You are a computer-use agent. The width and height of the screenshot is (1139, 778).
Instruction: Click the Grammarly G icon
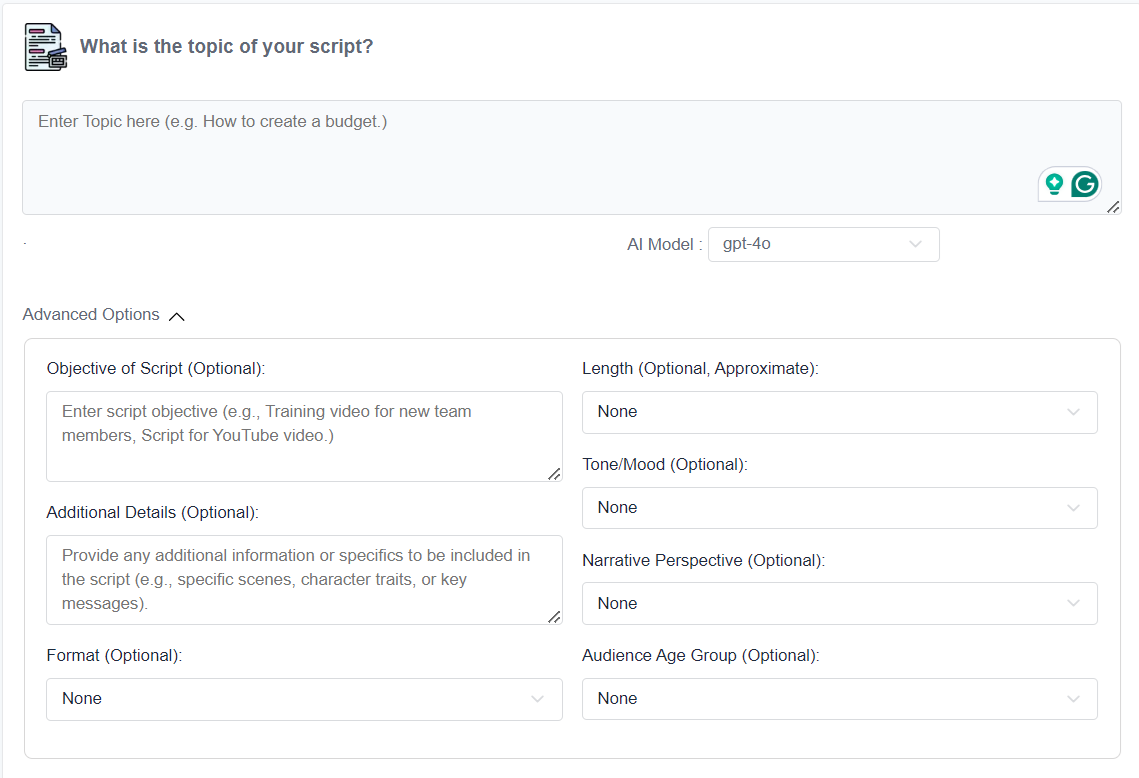tap(1086, 184)
